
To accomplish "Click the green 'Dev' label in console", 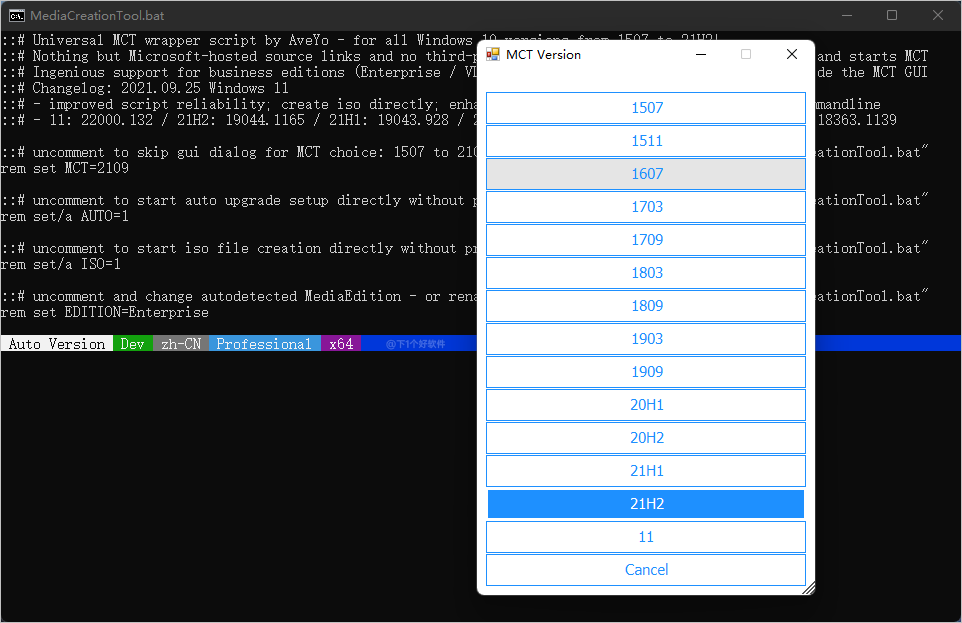I will pos(133,344).
